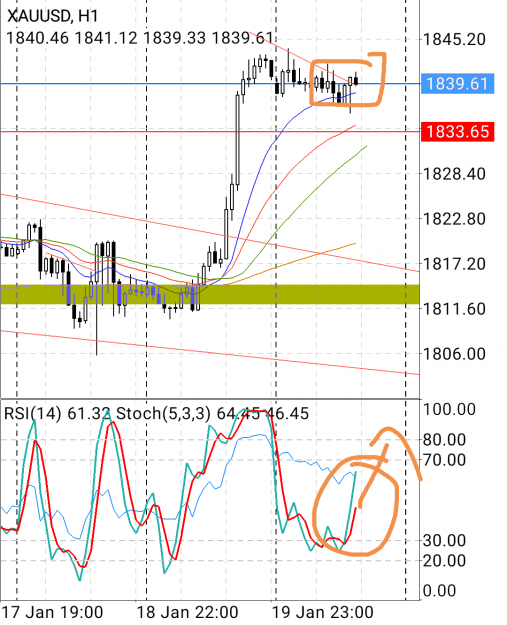Click the long wick candle dipping below 1806.00
Screen dimensions: 507x625
point(97,299)
